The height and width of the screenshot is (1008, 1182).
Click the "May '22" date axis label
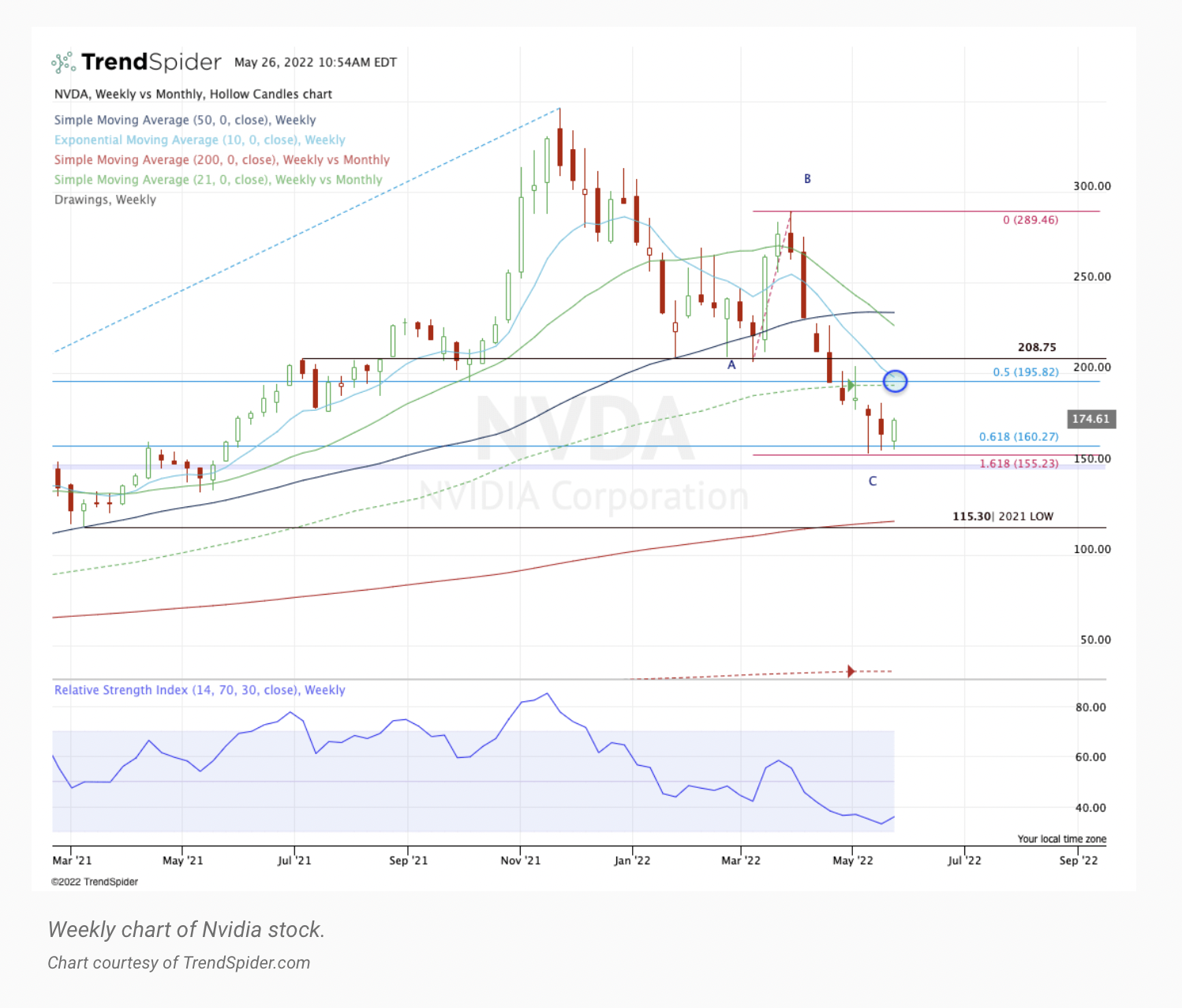pyautogui.click(x=853, y=861)
